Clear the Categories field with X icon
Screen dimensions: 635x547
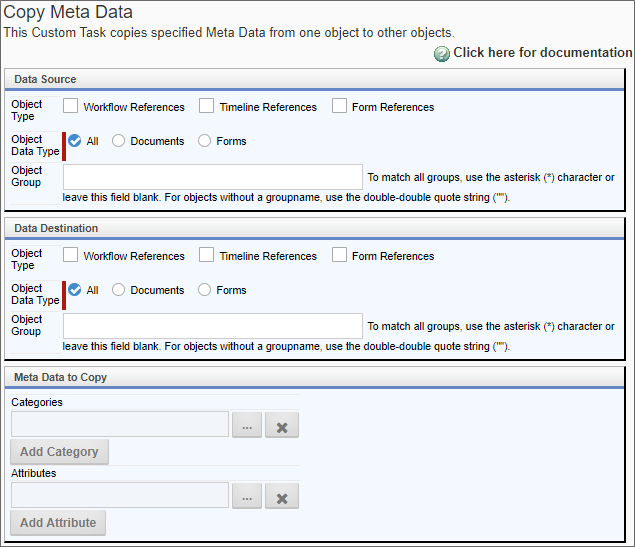pyautogui.click(x=282, y=425)
